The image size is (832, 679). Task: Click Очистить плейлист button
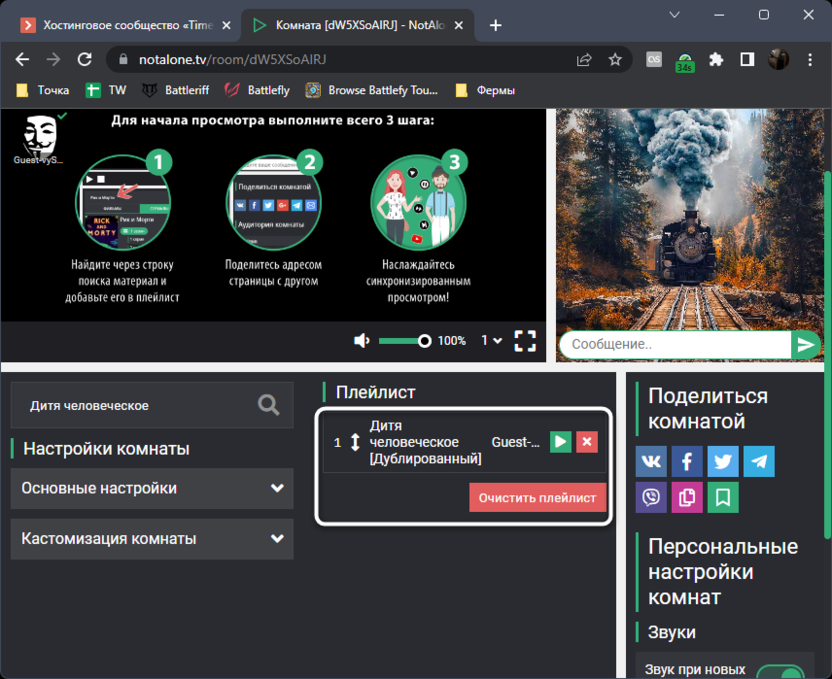tap(537, 498)
